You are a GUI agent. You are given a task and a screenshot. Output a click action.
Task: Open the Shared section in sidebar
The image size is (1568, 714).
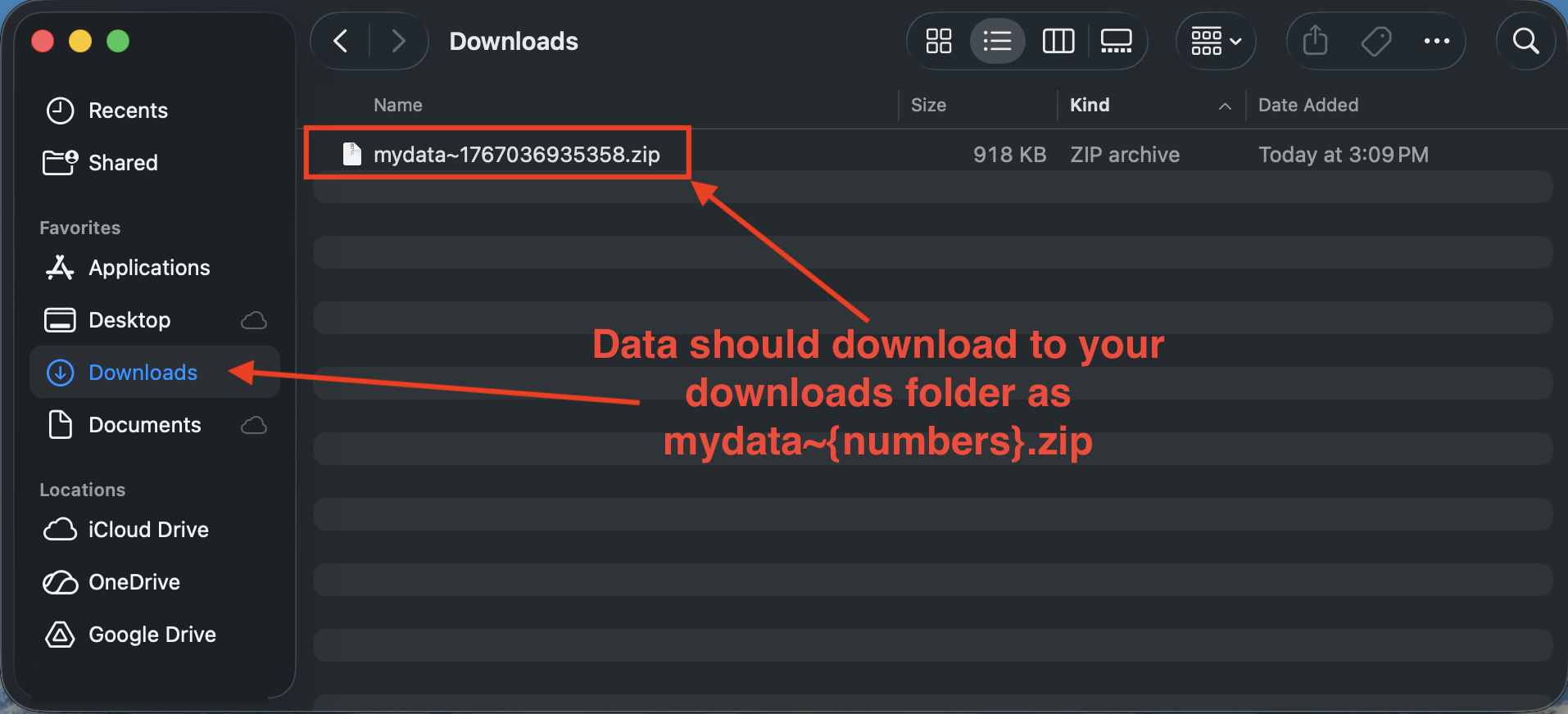[123, 162]
